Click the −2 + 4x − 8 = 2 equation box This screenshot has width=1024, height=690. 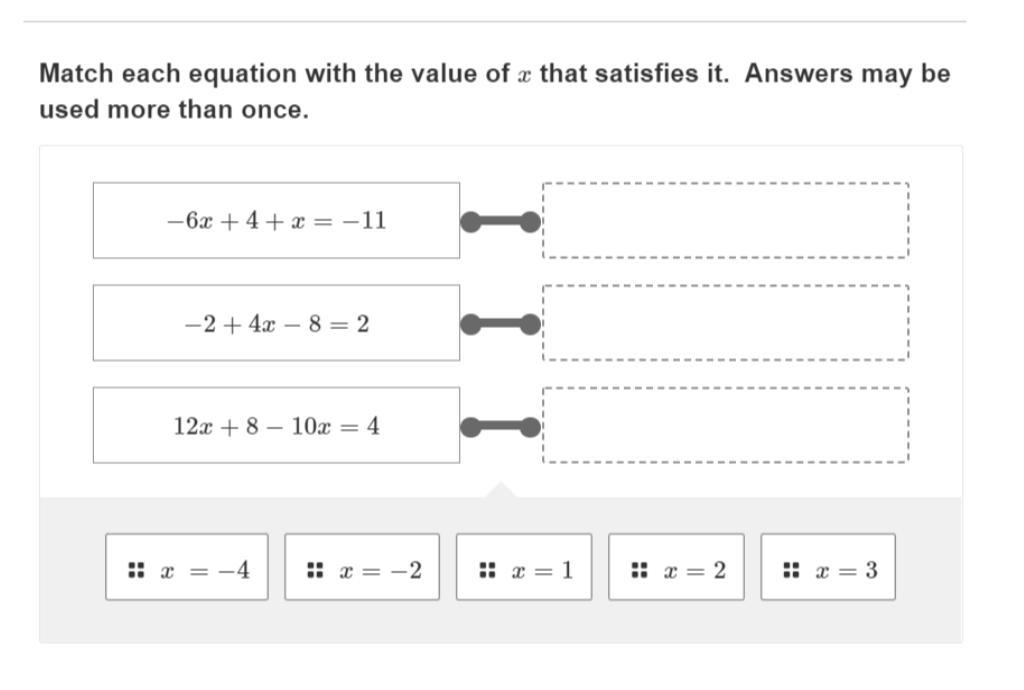276,322
